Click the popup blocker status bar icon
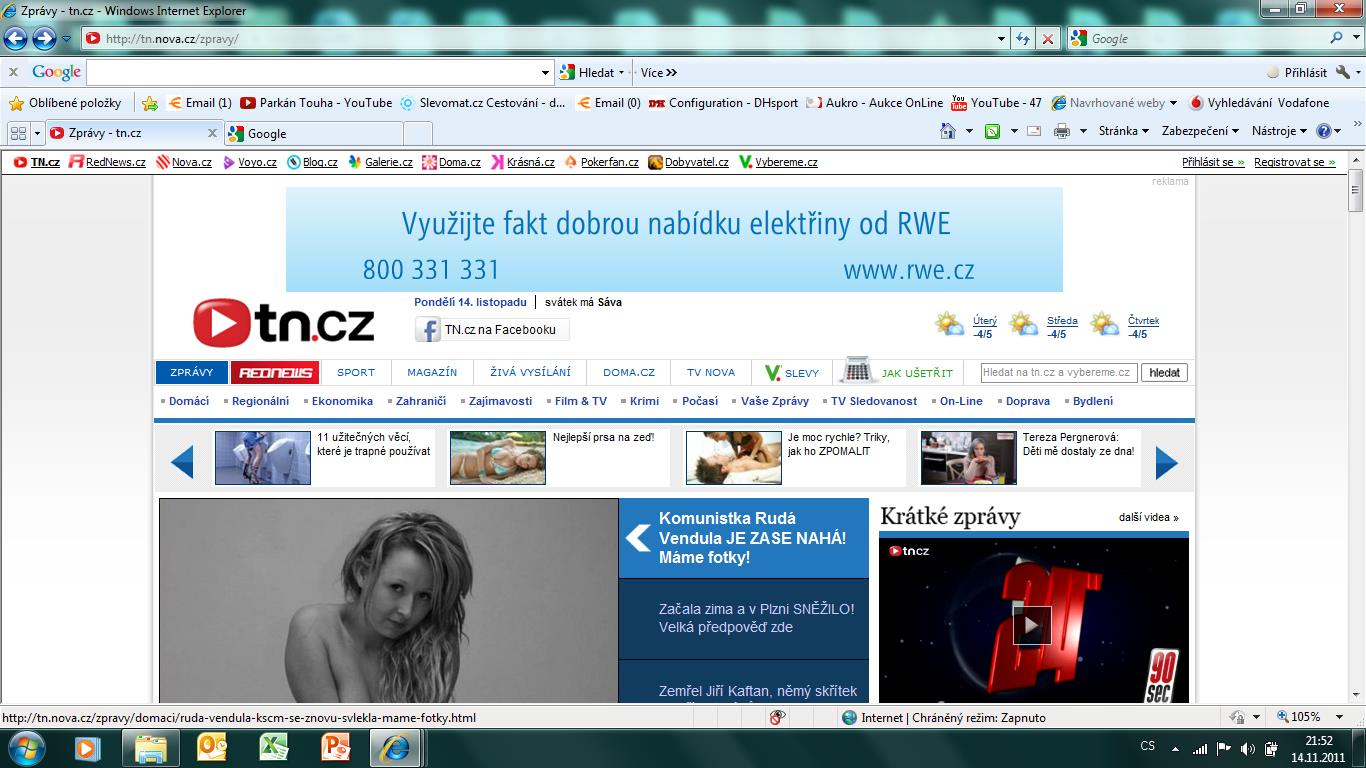Image resolution: width=1366 pixels, height=768 pixels. [x=778, y=717]
